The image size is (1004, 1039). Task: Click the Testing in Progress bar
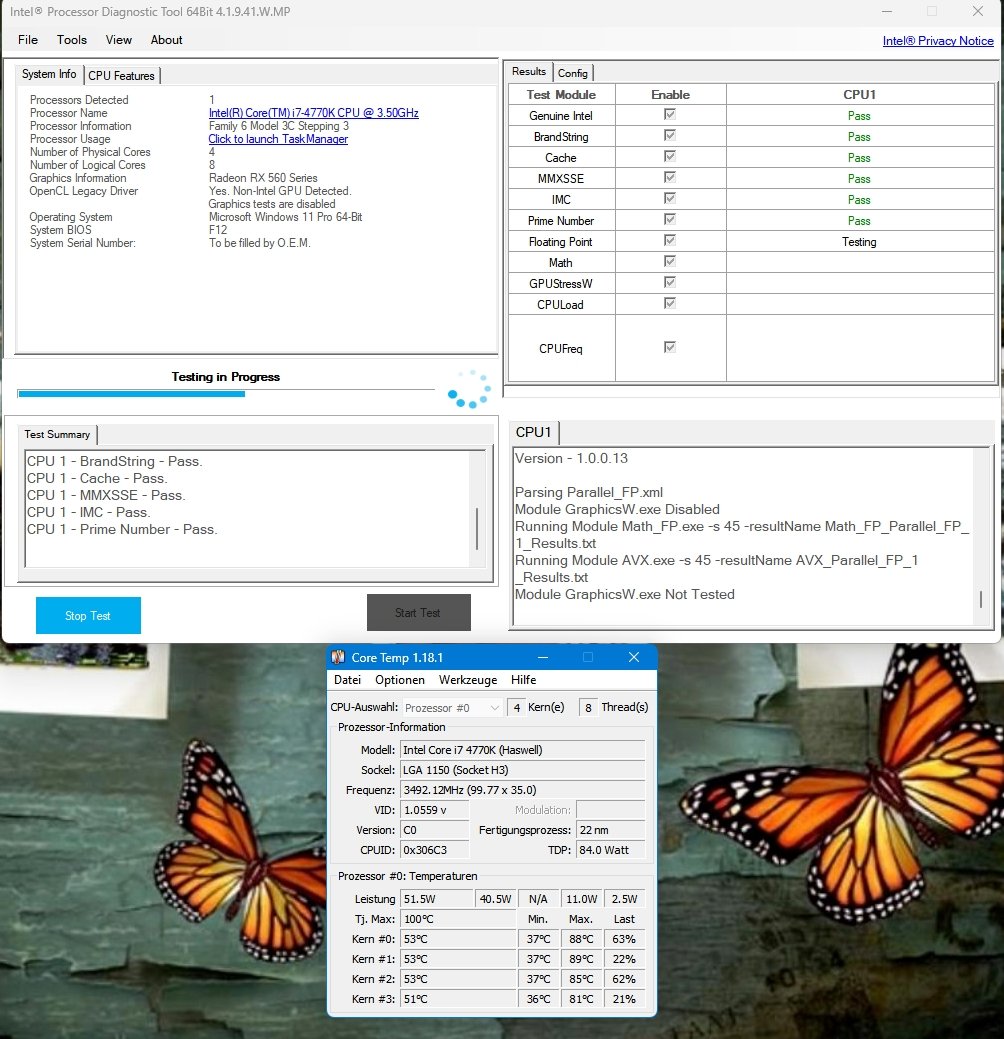tap(226, 394)
